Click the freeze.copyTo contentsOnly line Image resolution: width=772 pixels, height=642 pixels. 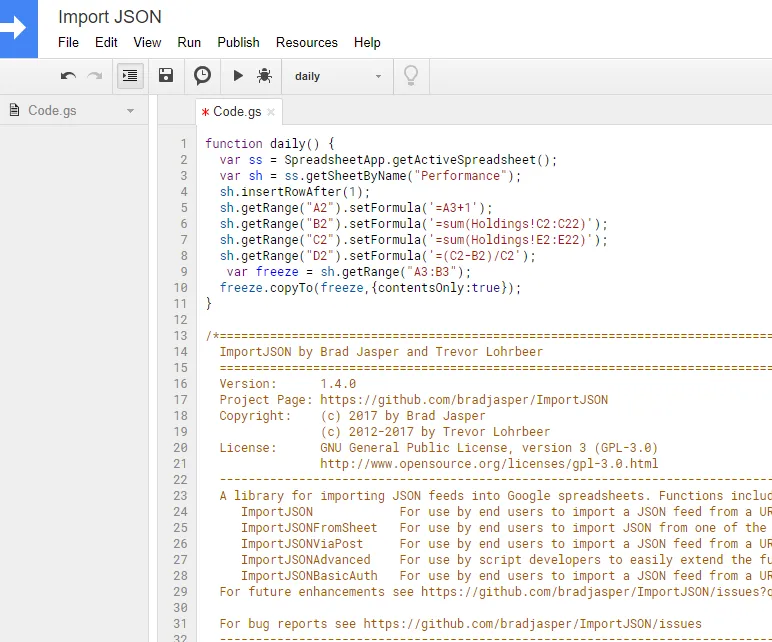click(370, 288)
